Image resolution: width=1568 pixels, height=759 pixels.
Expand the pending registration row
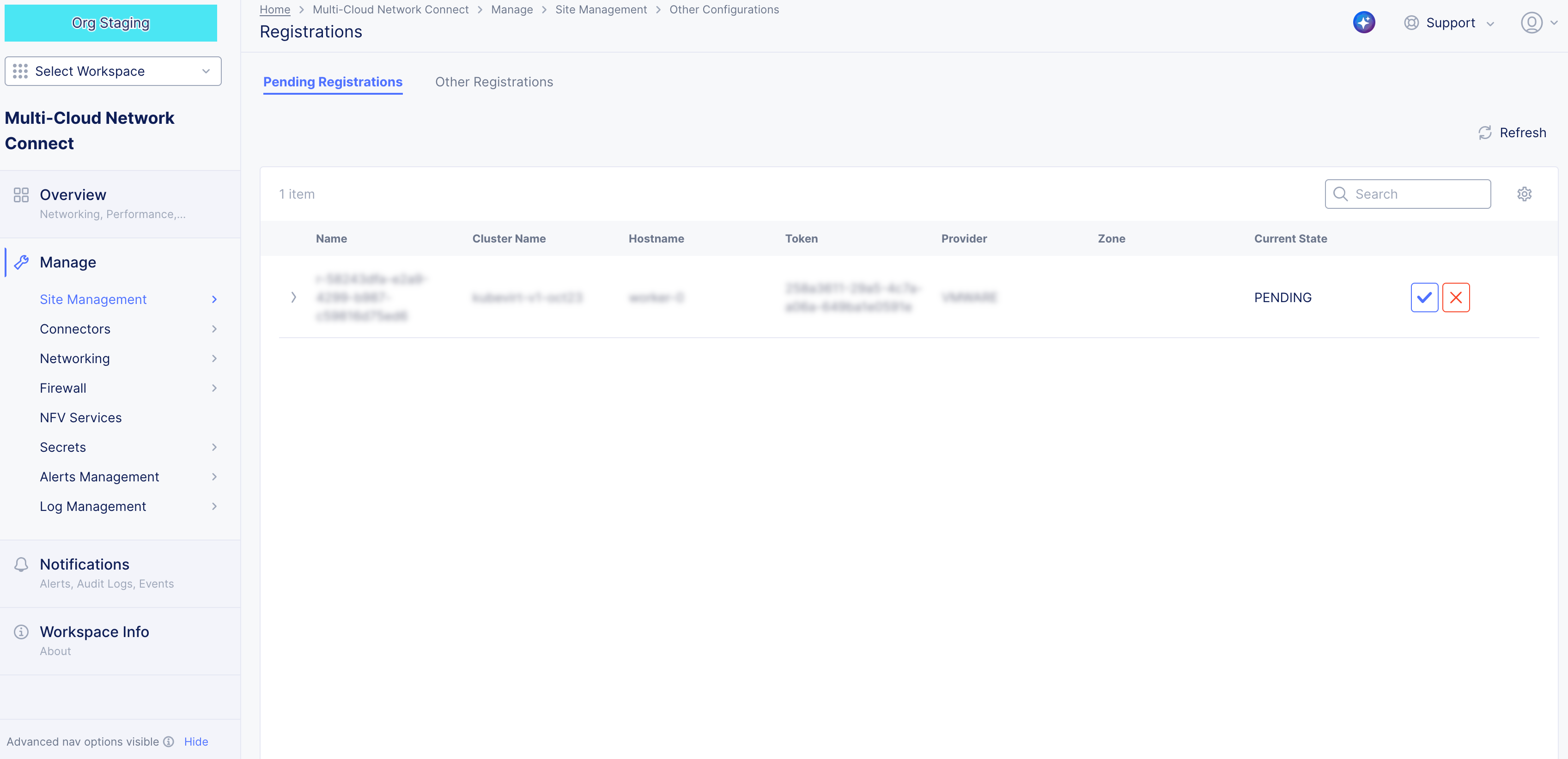pyautogui.click(x=293, y=297)
